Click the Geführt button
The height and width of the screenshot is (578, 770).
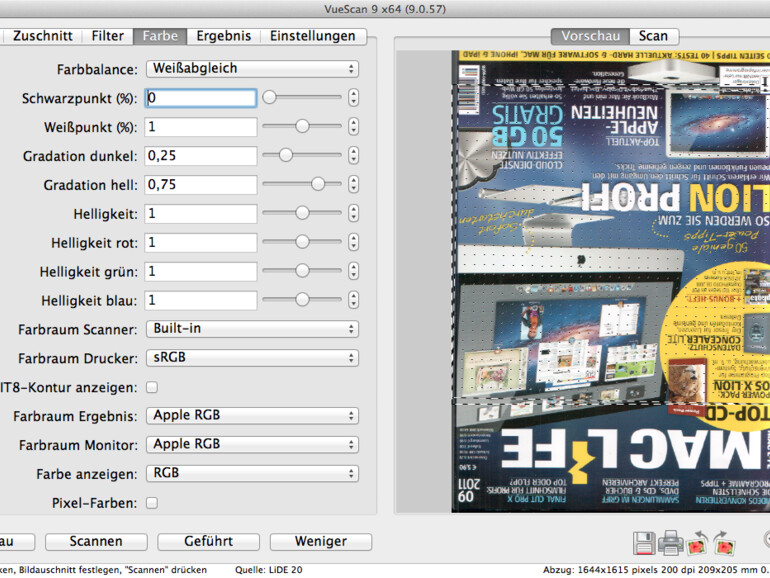(x=208, y=541)
